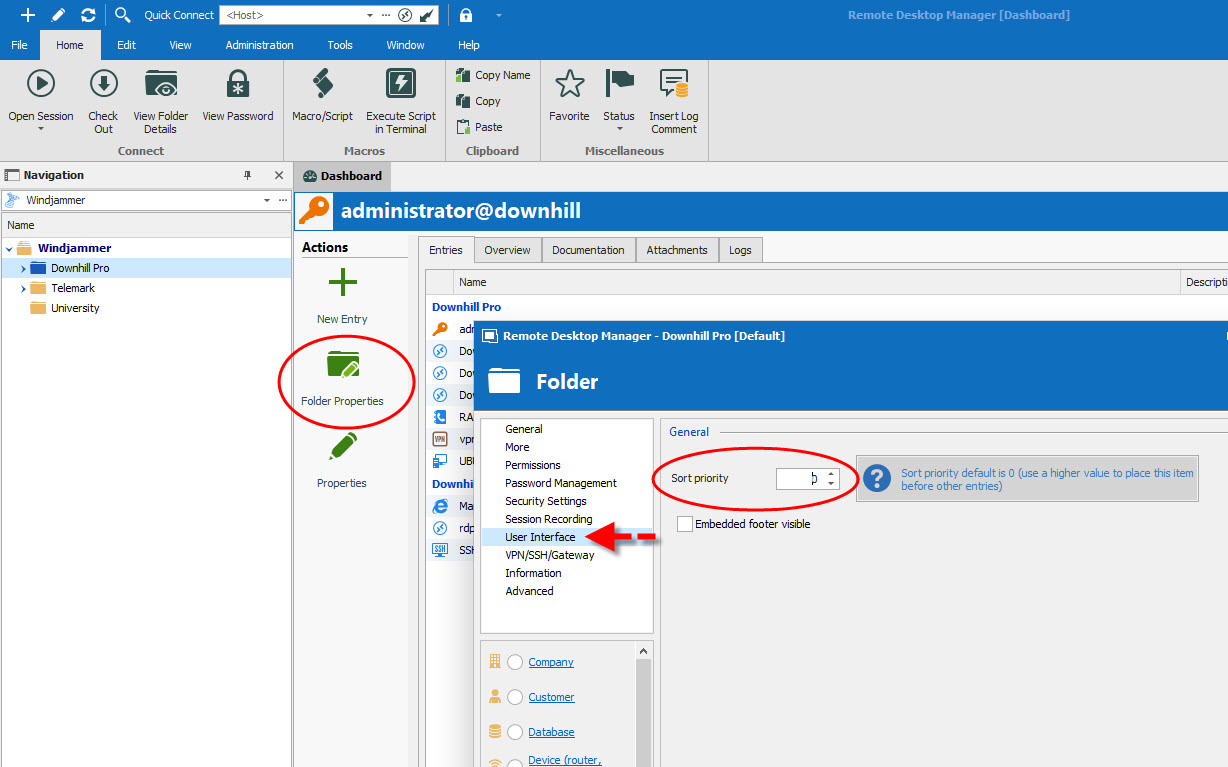
Task: Switch to the Documentation tab
Action: pyautogui.click(x=588, y=250)
